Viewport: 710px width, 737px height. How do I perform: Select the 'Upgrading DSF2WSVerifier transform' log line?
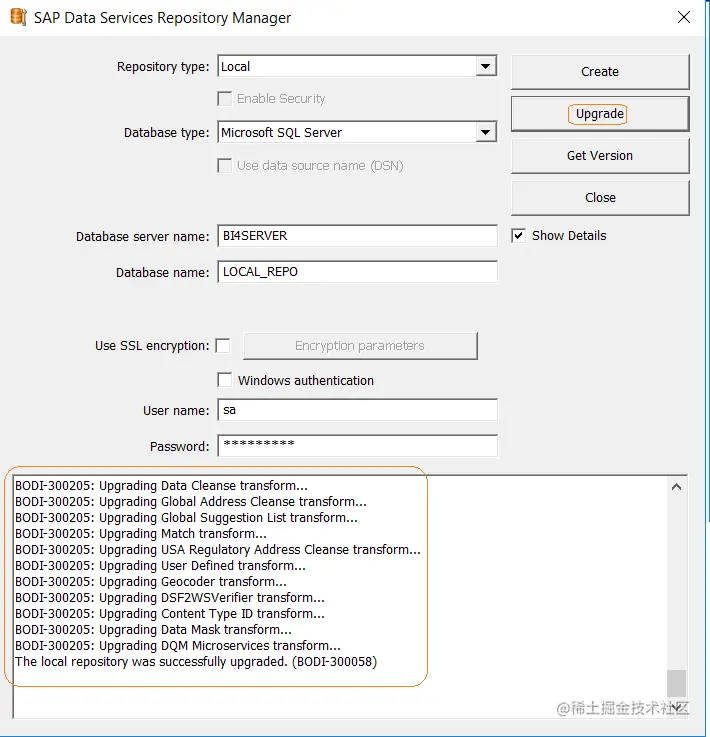[170, 597]
